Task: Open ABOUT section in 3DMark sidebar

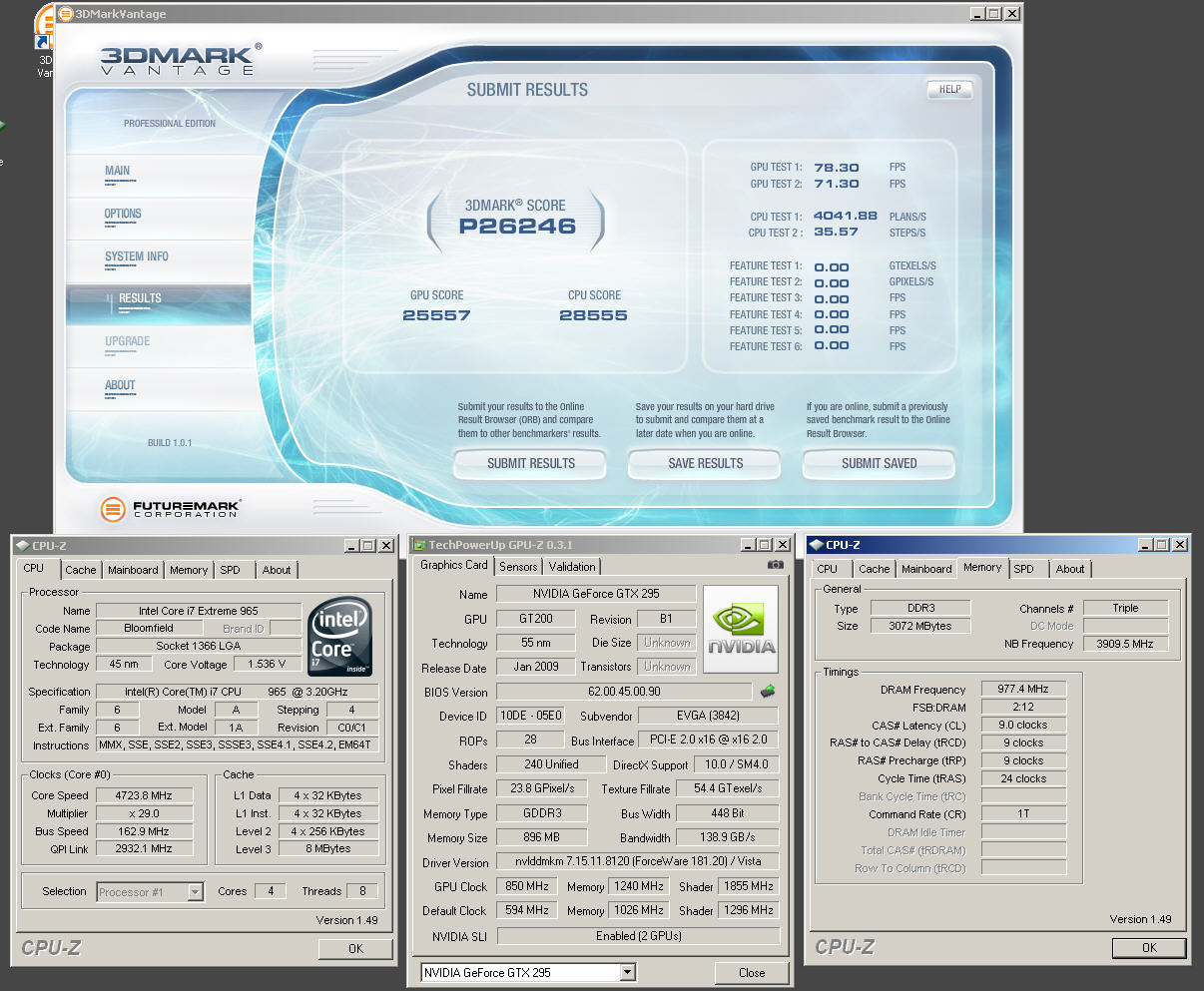Action: [x=120, y=385]
